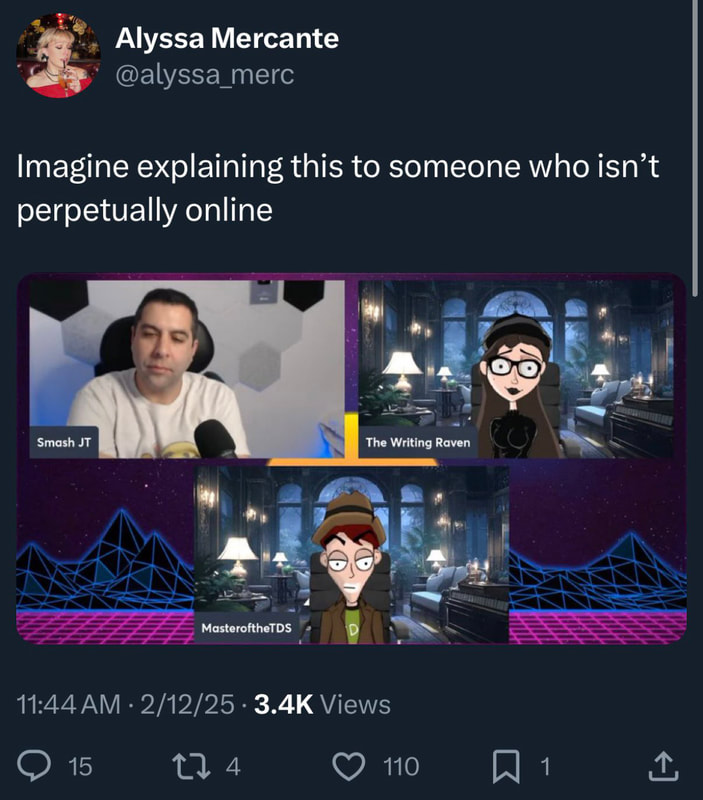This screenshot has height=800, width=703.
Task: Click the 11:44 AM timestamp
Action: [x=68, y=705]
